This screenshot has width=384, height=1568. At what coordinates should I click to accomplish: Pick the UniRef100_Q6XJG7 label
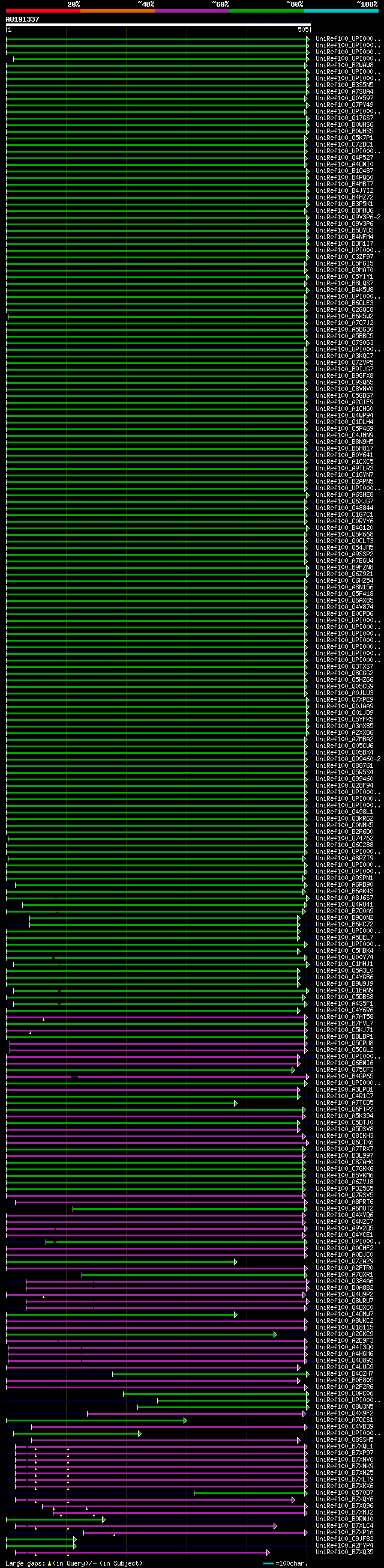344,502
